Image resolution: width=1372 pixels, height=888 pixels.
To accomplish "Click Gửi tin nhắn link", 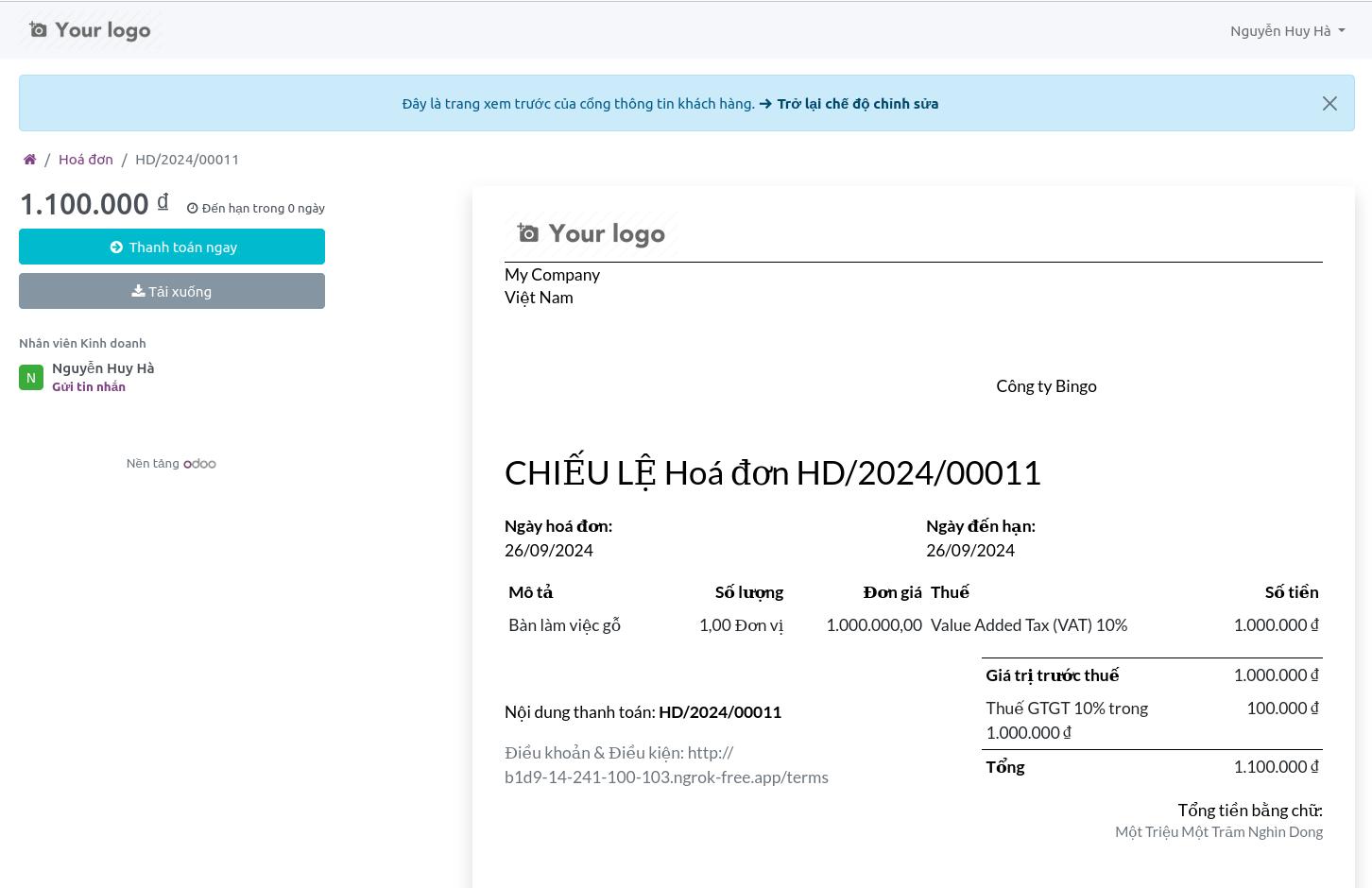I will tap(89, 386).
